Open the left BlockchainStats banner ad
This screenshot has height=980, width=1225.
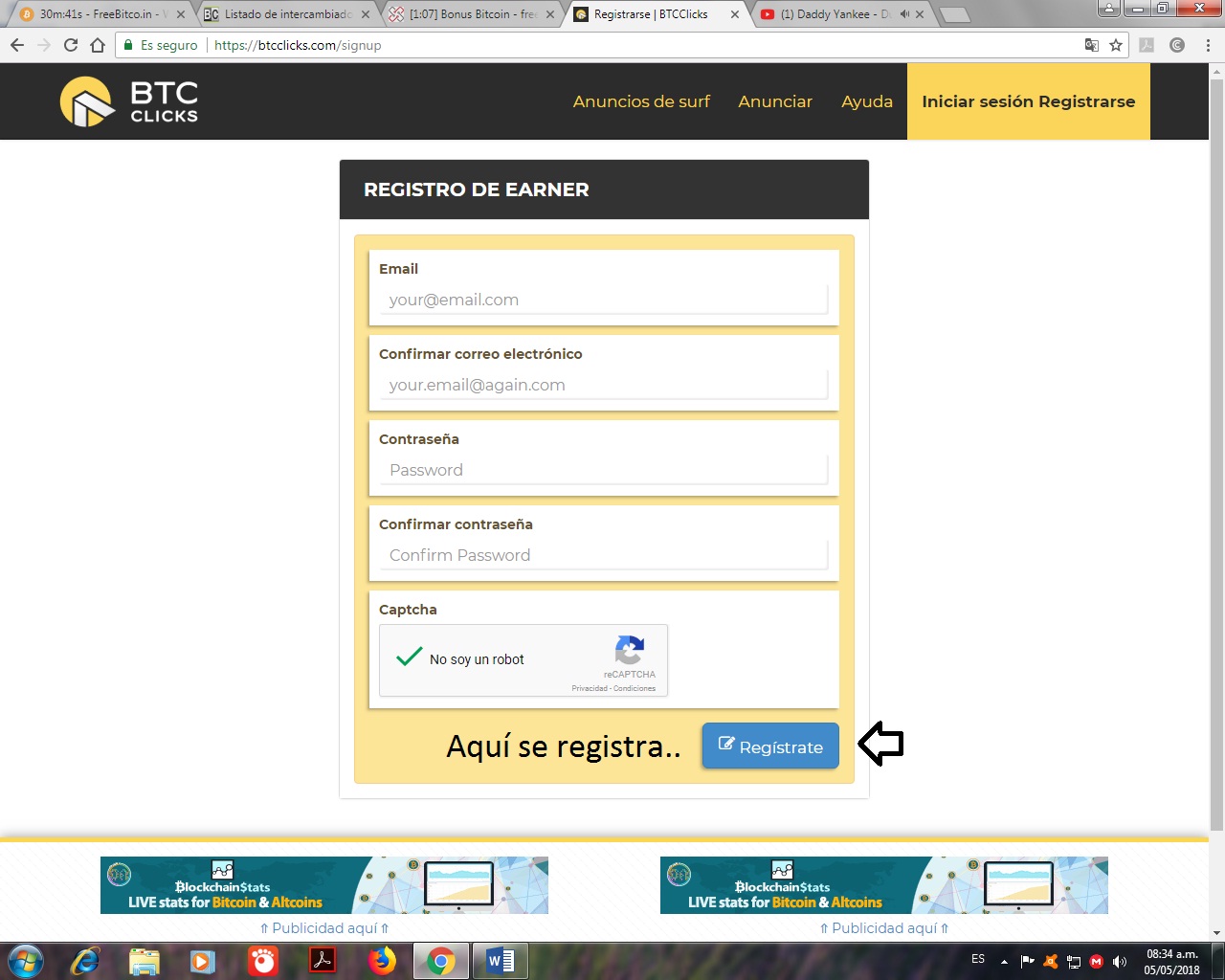[x=324, y=885]
